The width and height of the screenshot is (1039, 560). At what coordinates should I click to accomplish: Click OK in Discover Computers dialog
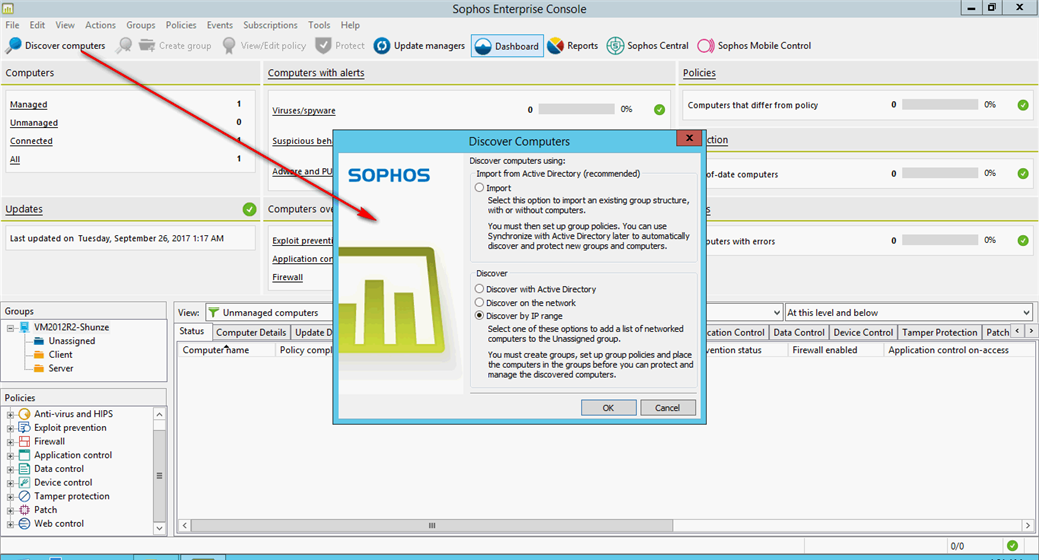point(608,408)
